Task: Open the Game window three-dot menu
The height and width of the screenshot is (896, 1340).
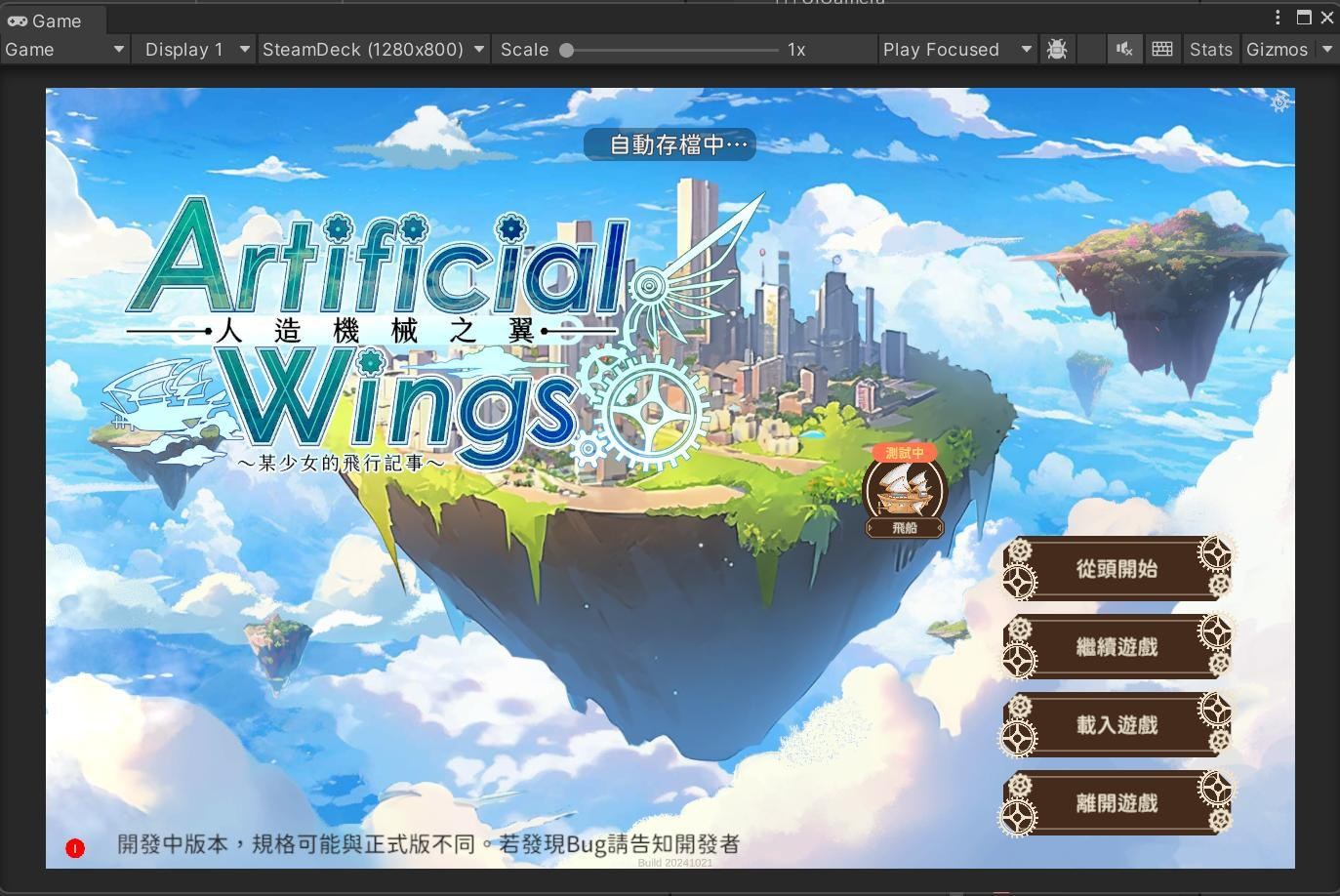Action: click(1278, 18)
